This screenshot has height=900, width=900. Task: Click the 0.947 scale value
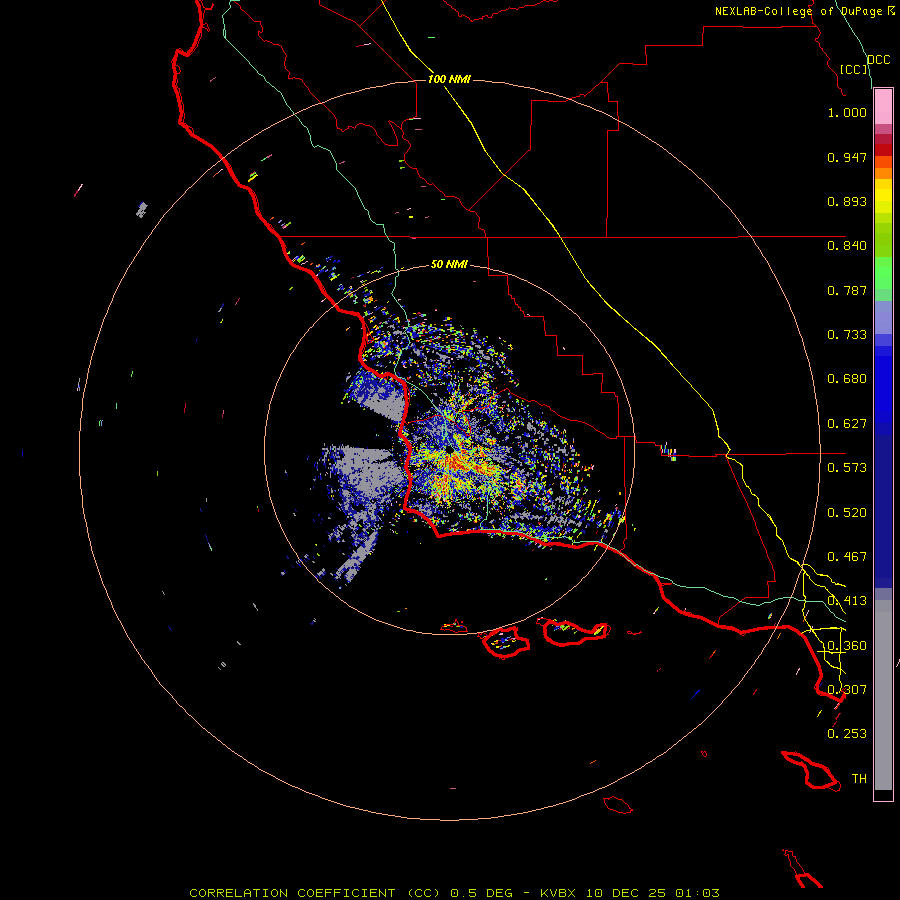click(x=847, y=157)
